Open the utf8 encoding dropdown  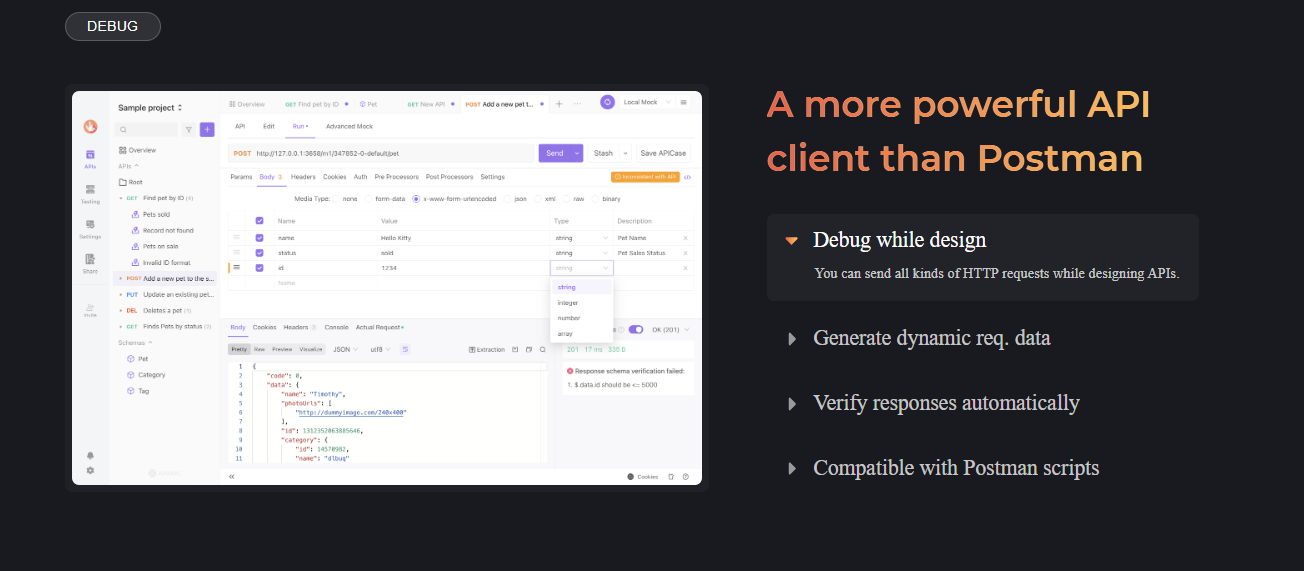(380, 350)
